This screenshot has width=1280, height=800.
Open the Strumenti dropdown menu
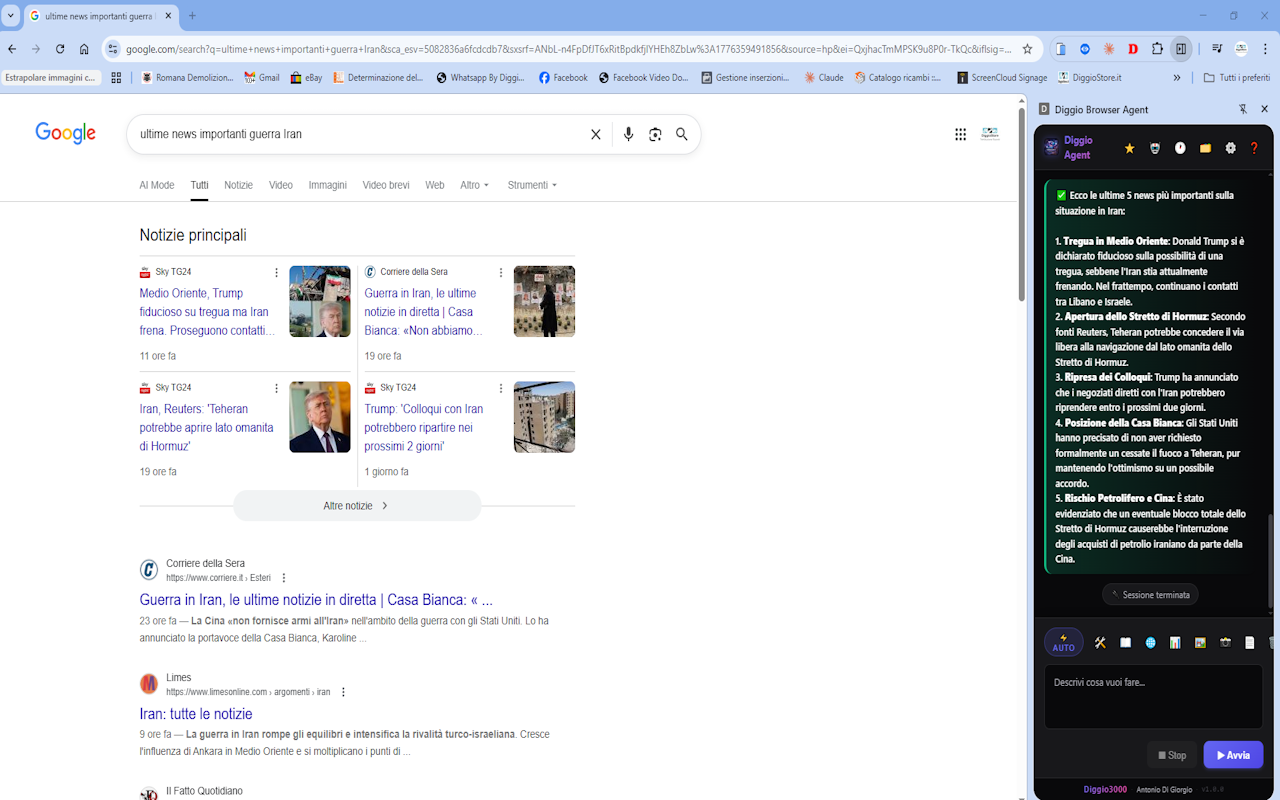coord(532,185)
